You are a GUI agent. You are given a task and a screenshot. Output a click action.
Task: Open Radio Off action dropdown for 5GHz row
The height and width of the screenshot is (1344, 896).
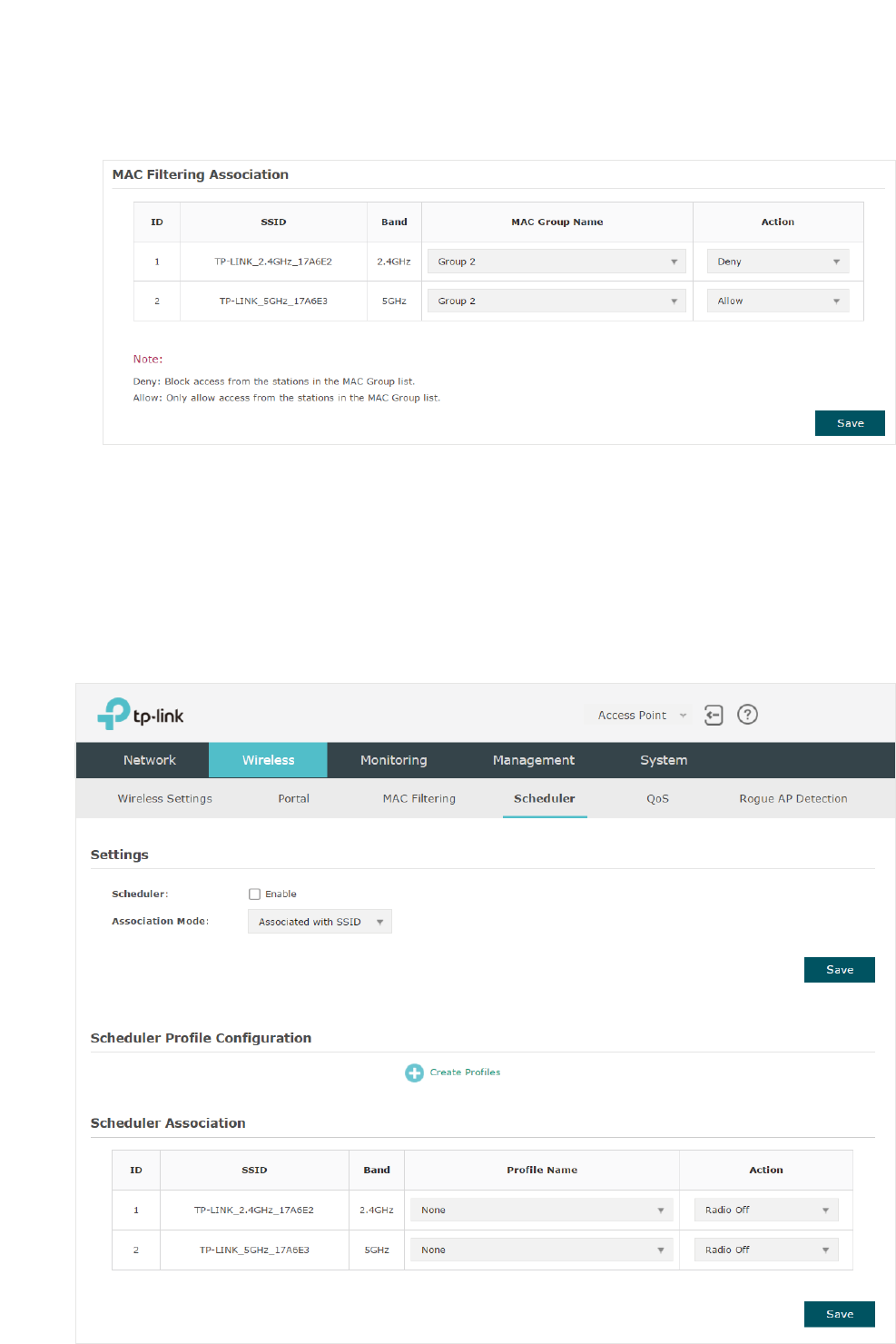(766, 1250)
